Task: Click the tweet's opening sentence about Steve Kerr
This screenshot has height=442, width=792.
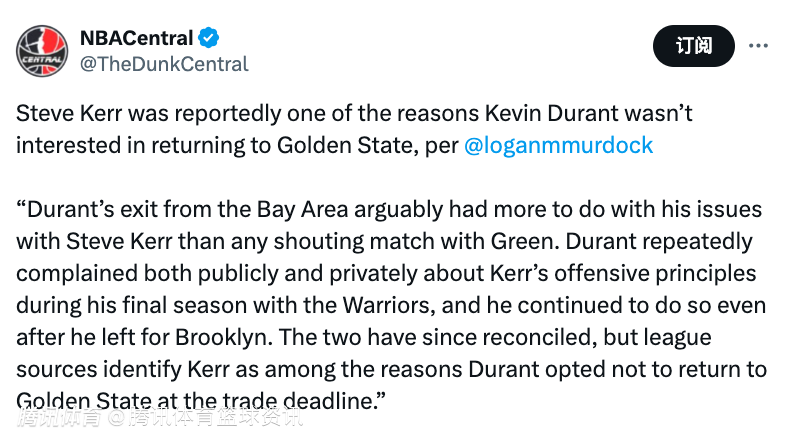Action: coord(354,129)
